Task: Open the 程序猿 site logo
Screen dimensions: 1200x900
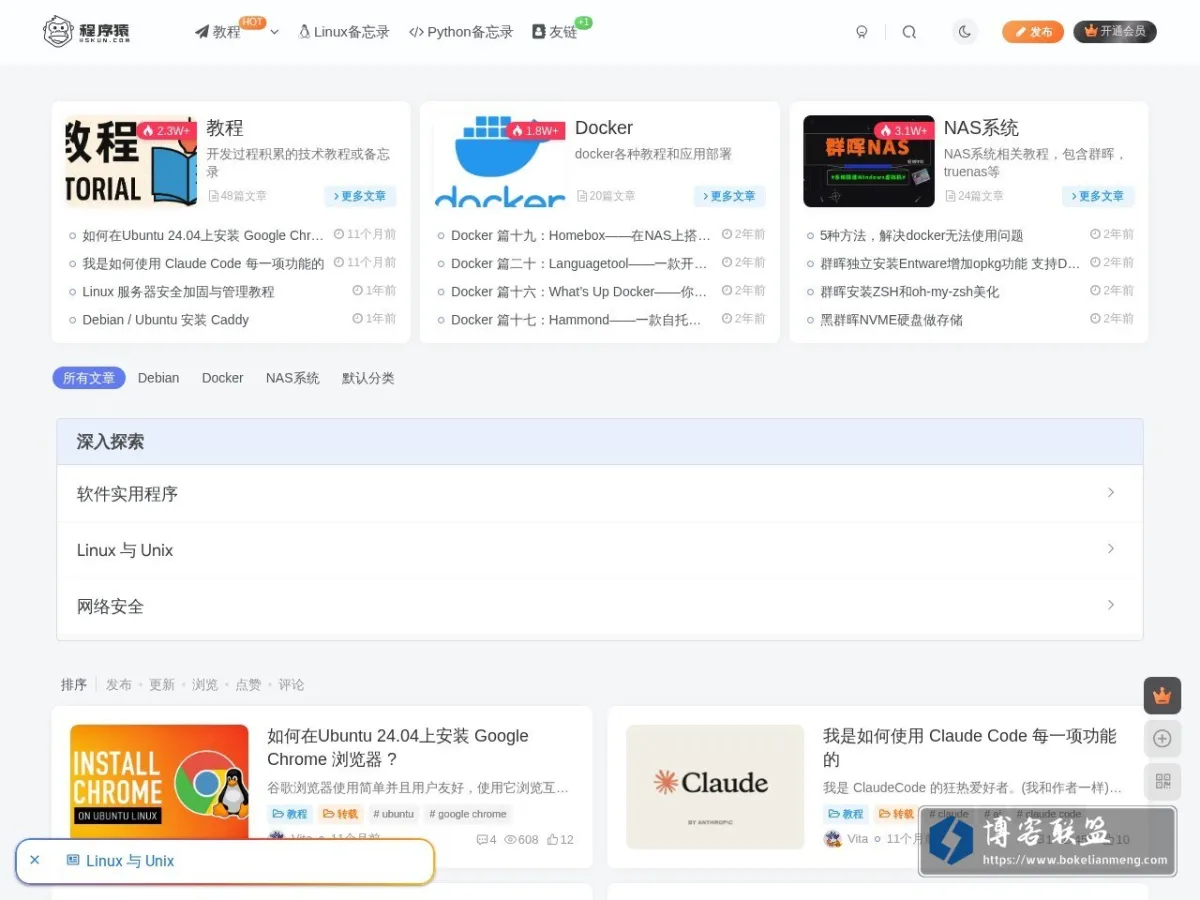Action: [x=87, y=32]
